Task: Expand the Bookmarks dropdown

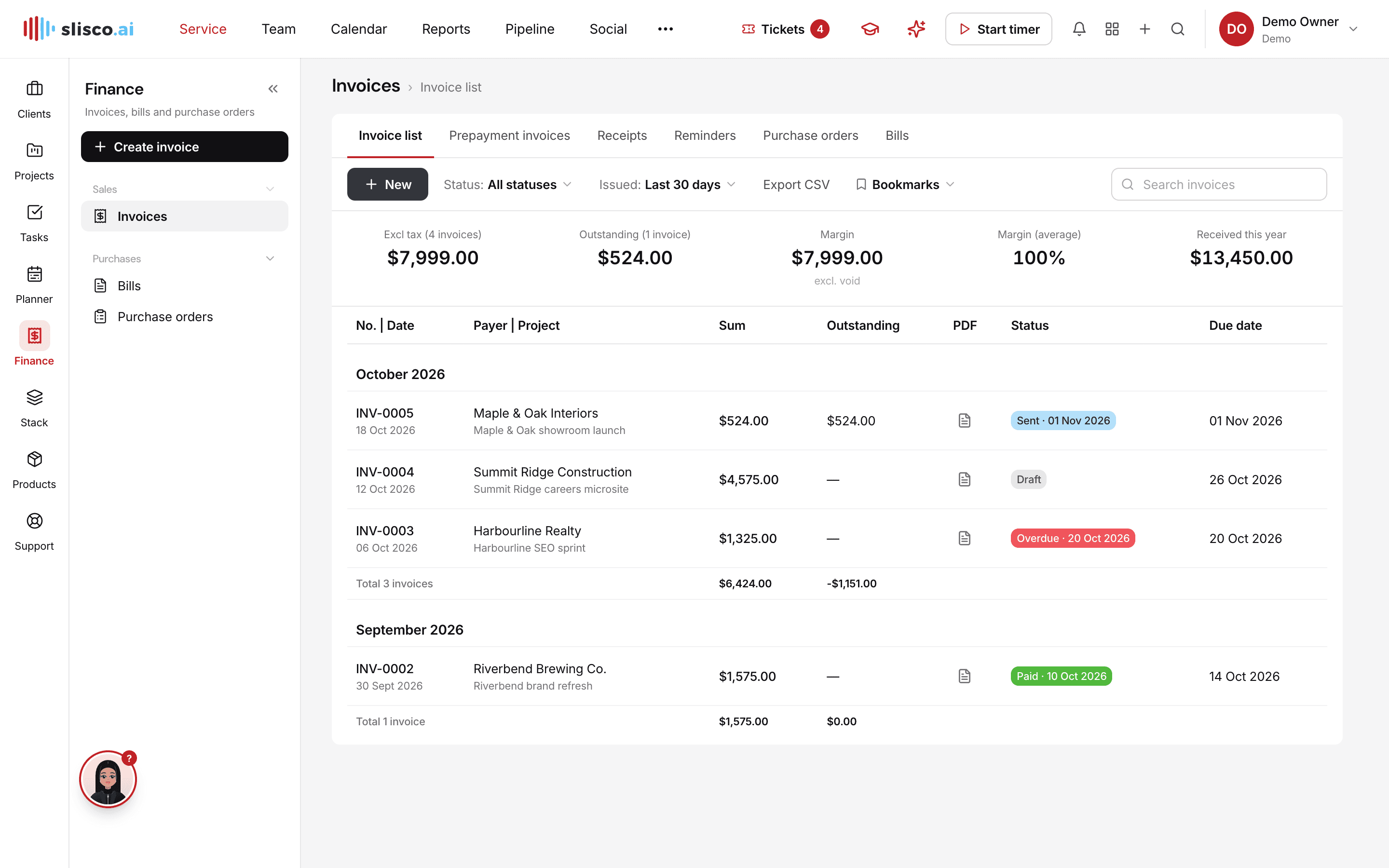Action: click(x=905, y=184)
